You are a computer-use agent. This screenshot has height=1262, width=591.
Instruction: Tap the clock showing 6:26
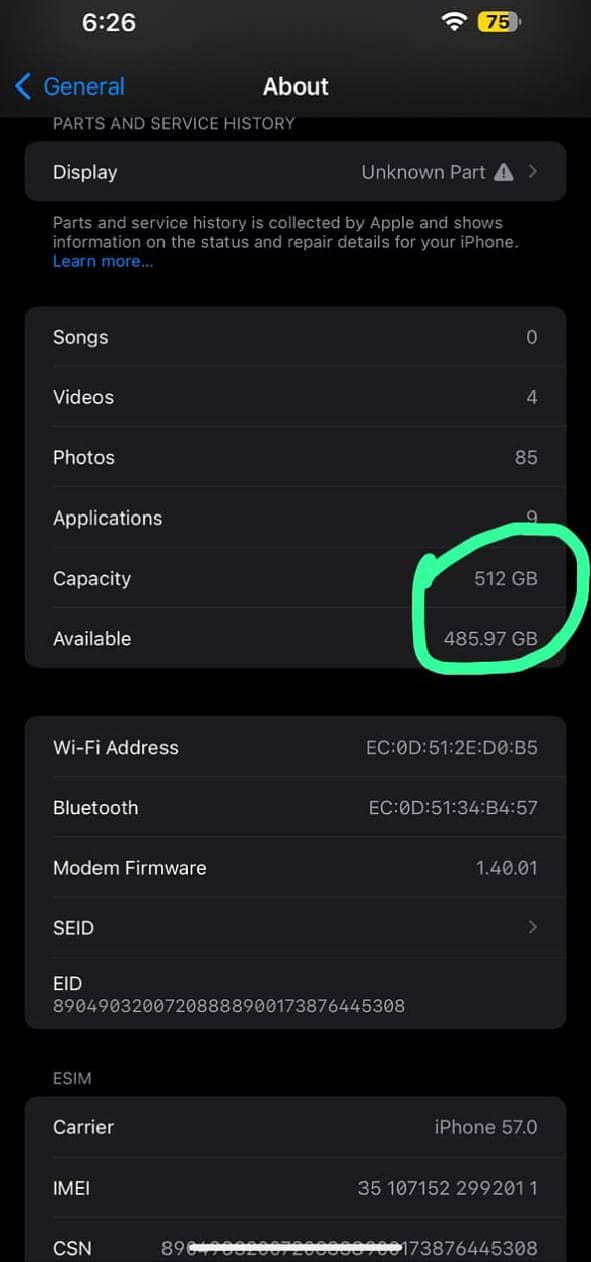(108, 22)
